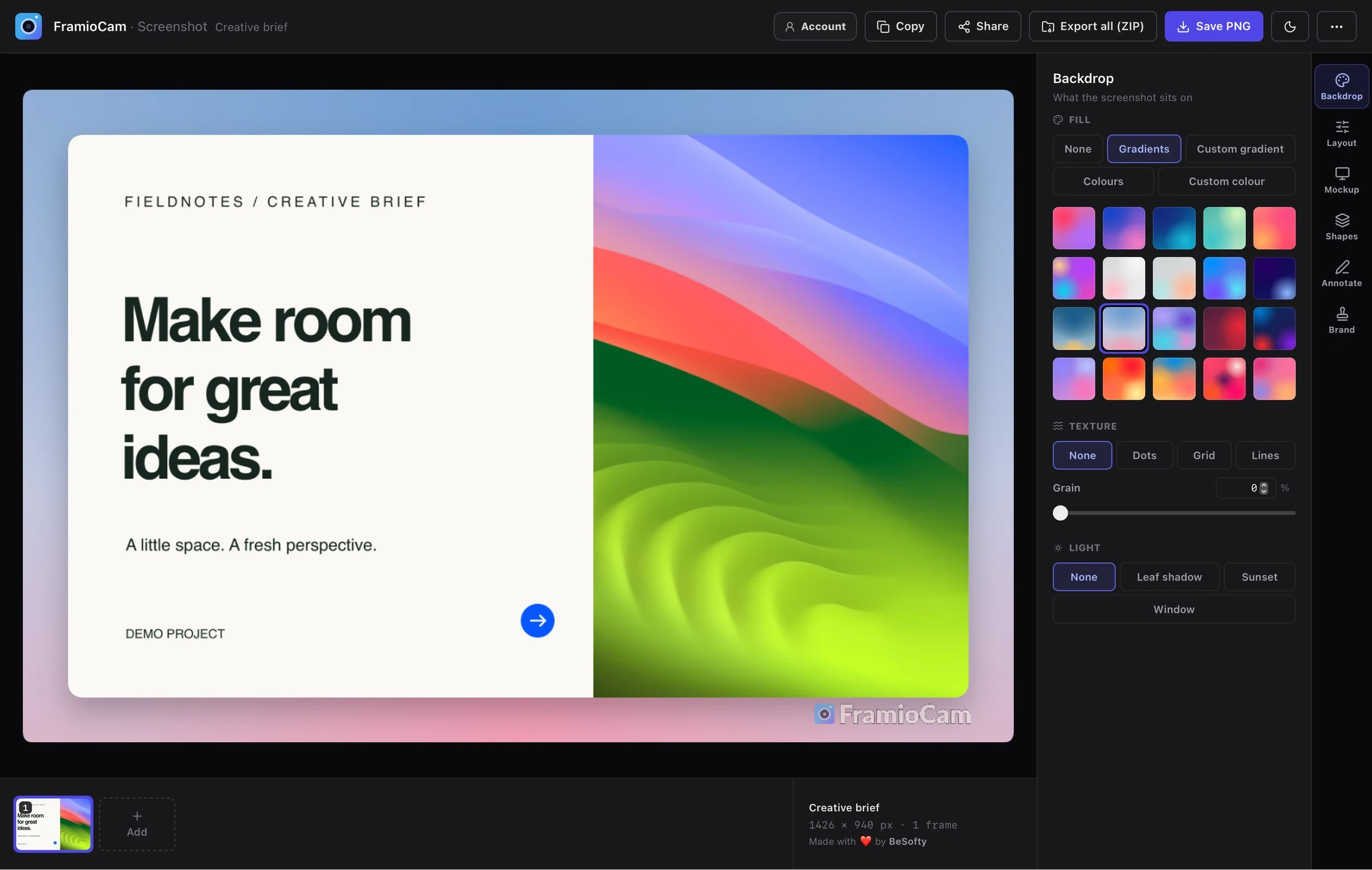Viewport: 1372px width, 870px height.
Task: Click the FramioCam logo icon
Action: click(x=29, y=26)
